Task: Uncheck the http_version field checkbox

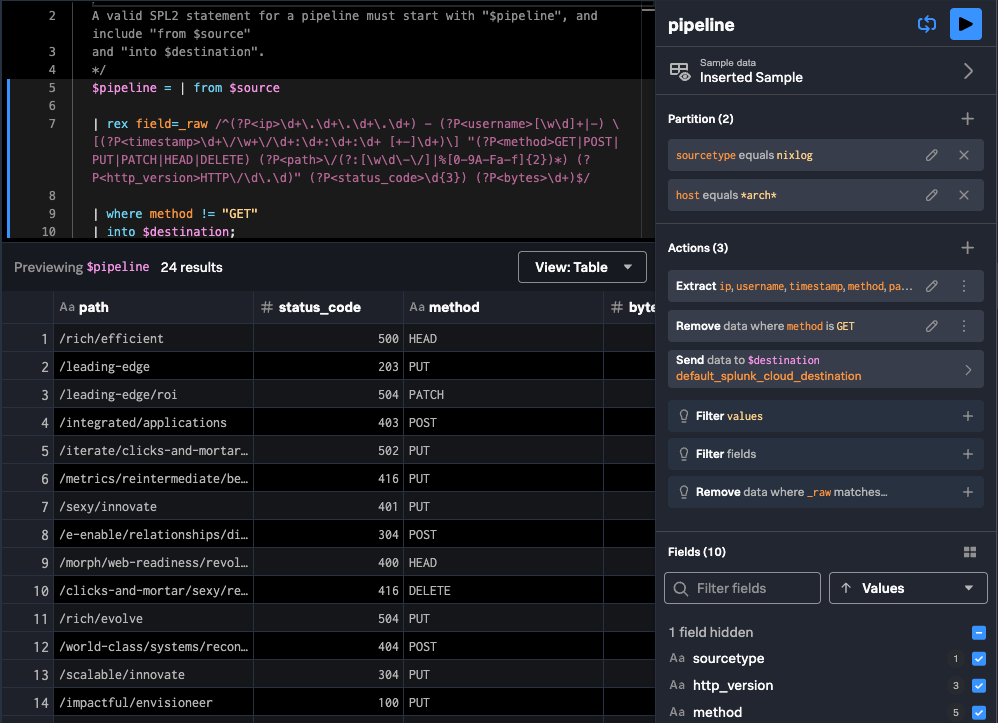Action: (x=977, y=686)
